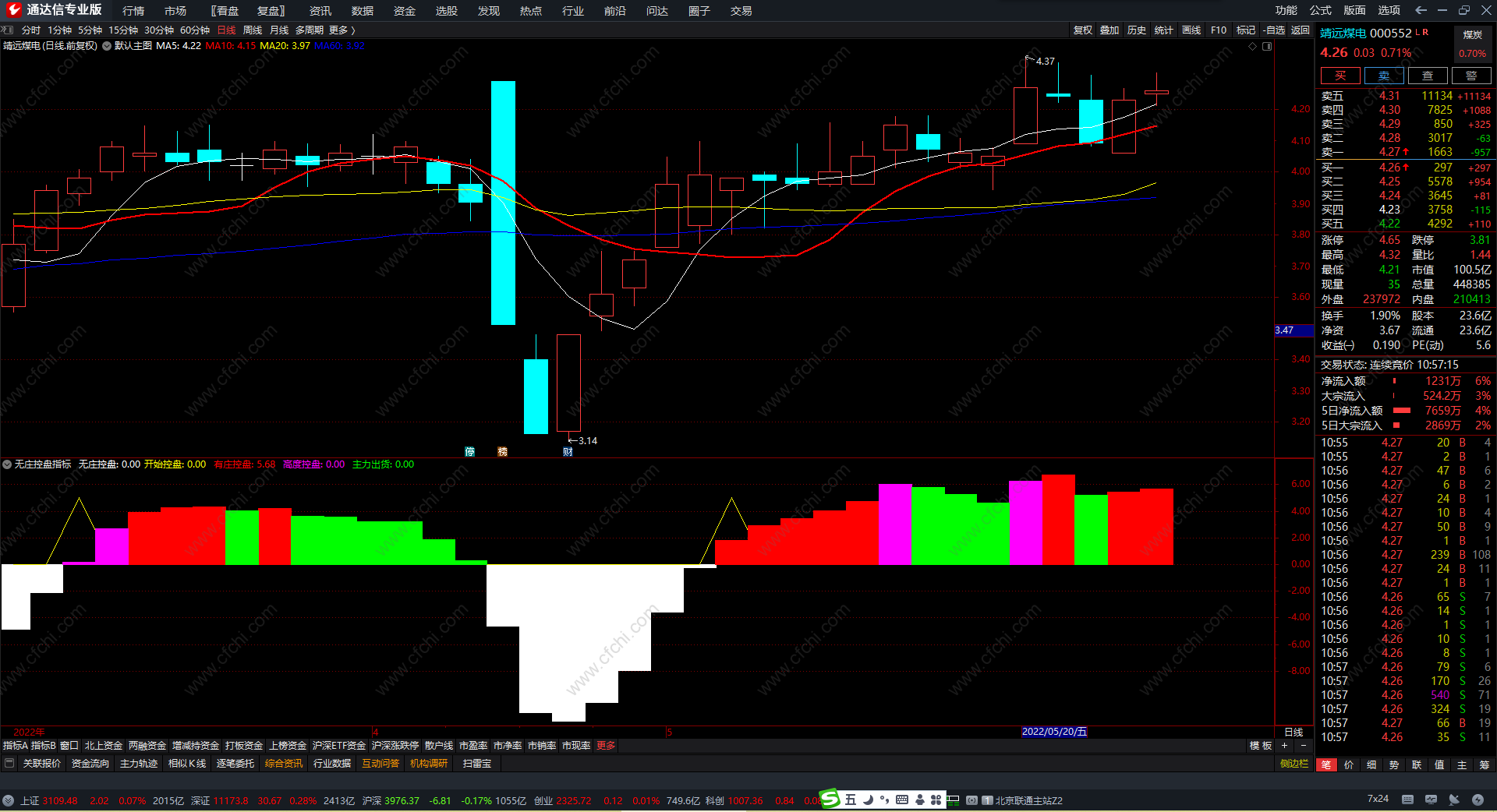The height and width of the screenshot is (812, 1497).
Task: Select the 月线 period
Action: point(279,30)
